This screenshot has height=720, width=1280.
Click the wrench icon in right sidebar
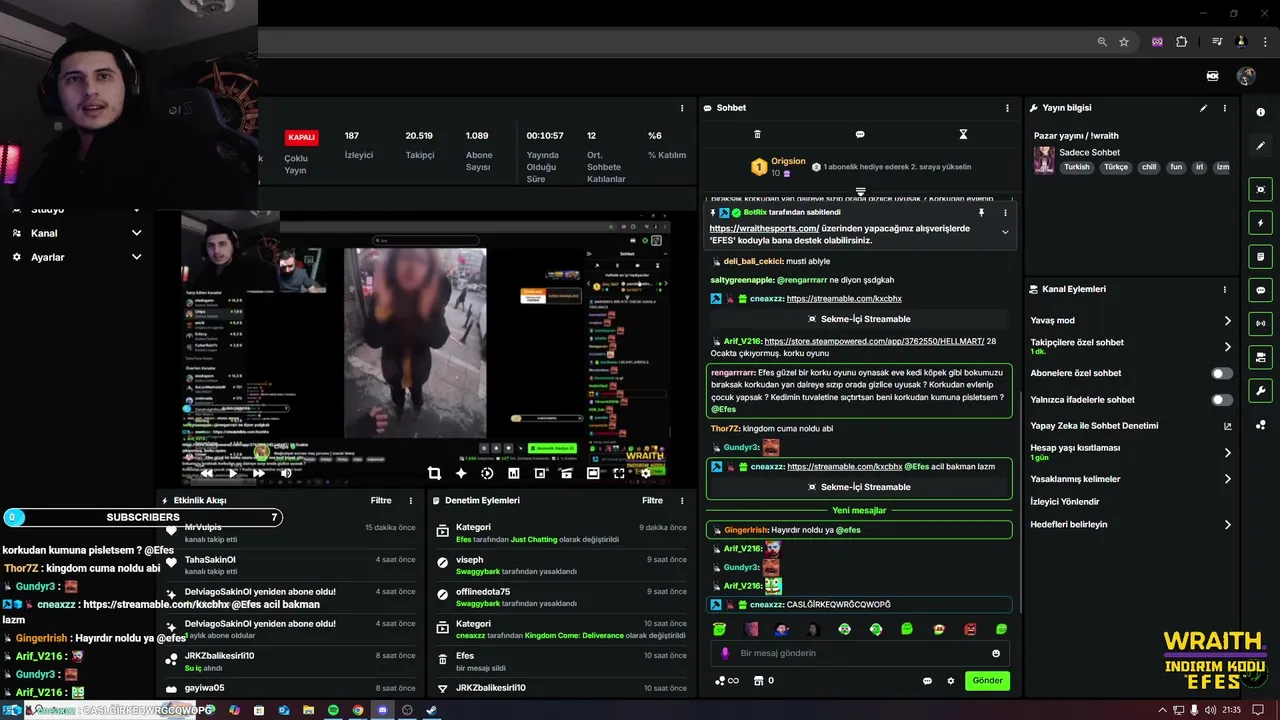coord(1260,391)
